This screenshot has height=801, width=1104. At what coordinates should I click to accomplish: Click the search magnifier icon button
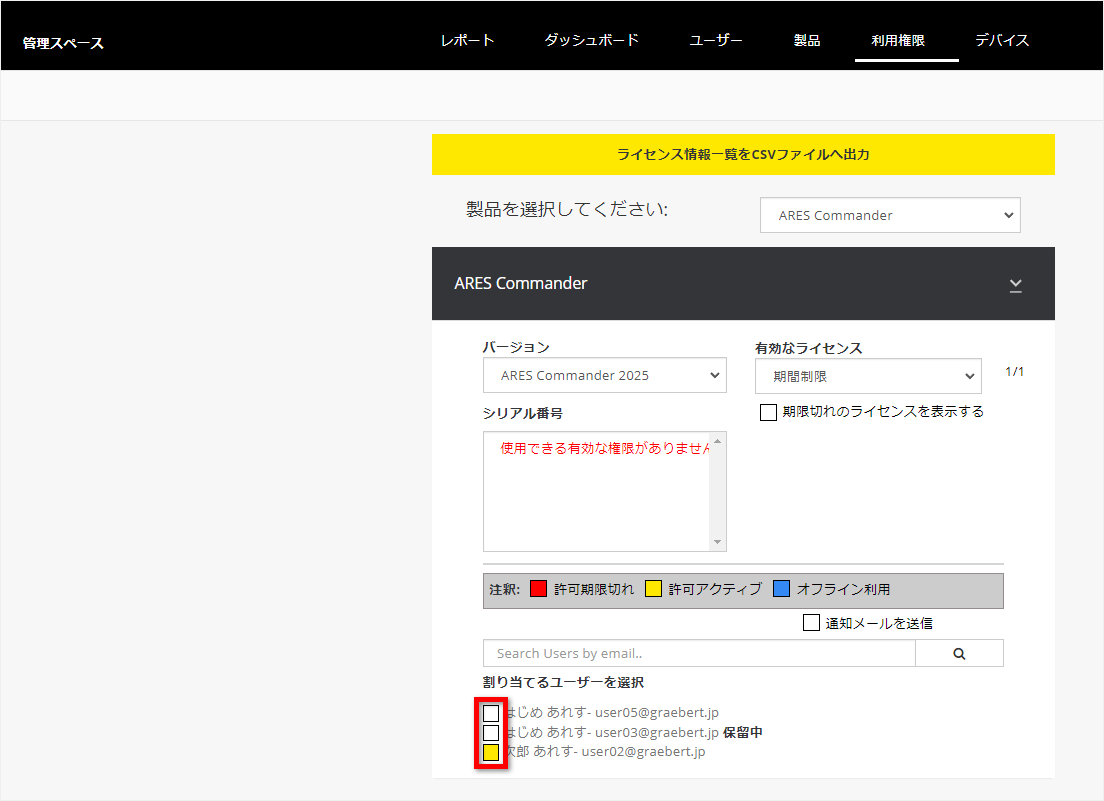pyautogui.click(x=959, y=653)
